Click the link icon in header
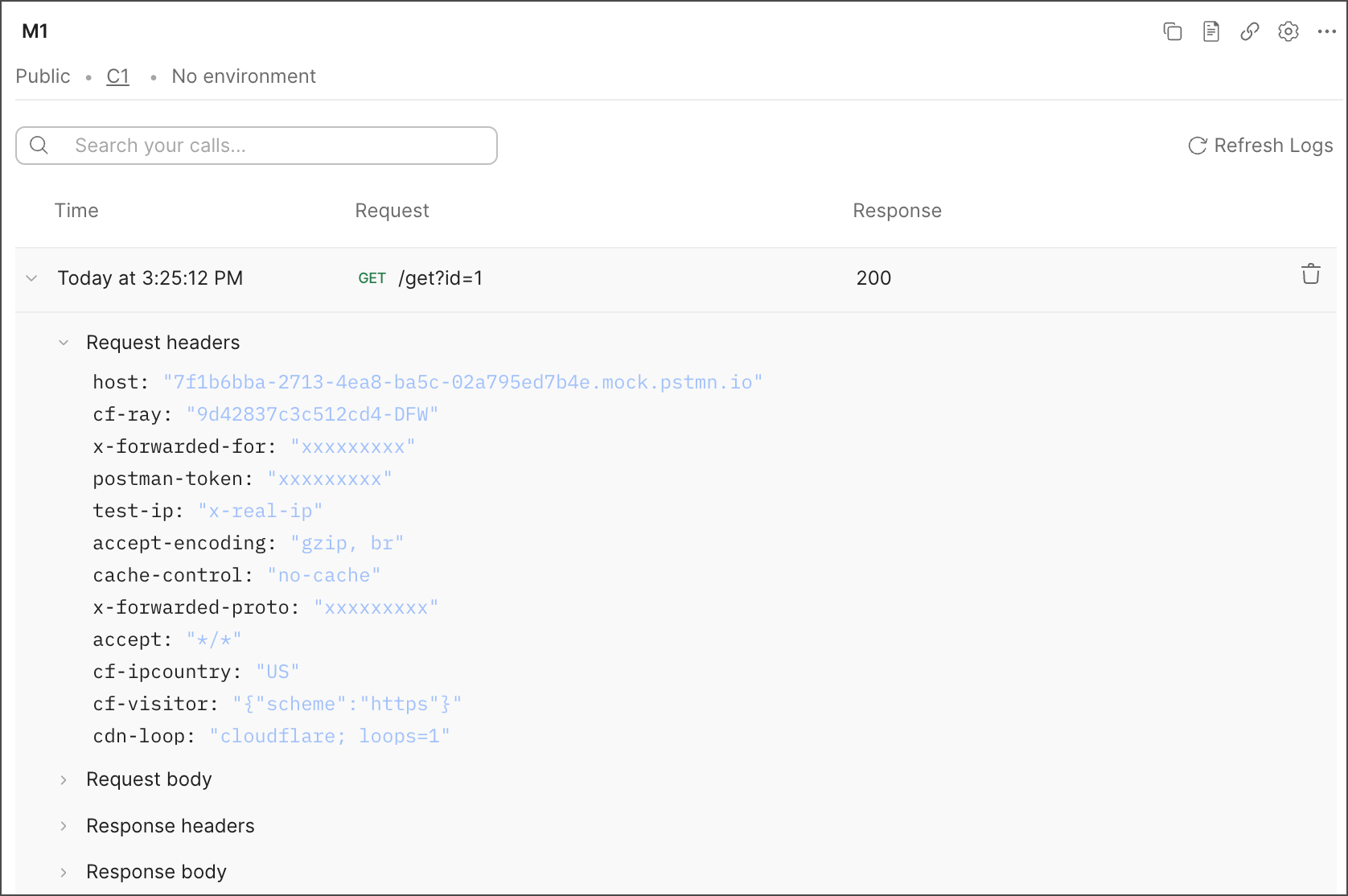 tap(1249, 31)
